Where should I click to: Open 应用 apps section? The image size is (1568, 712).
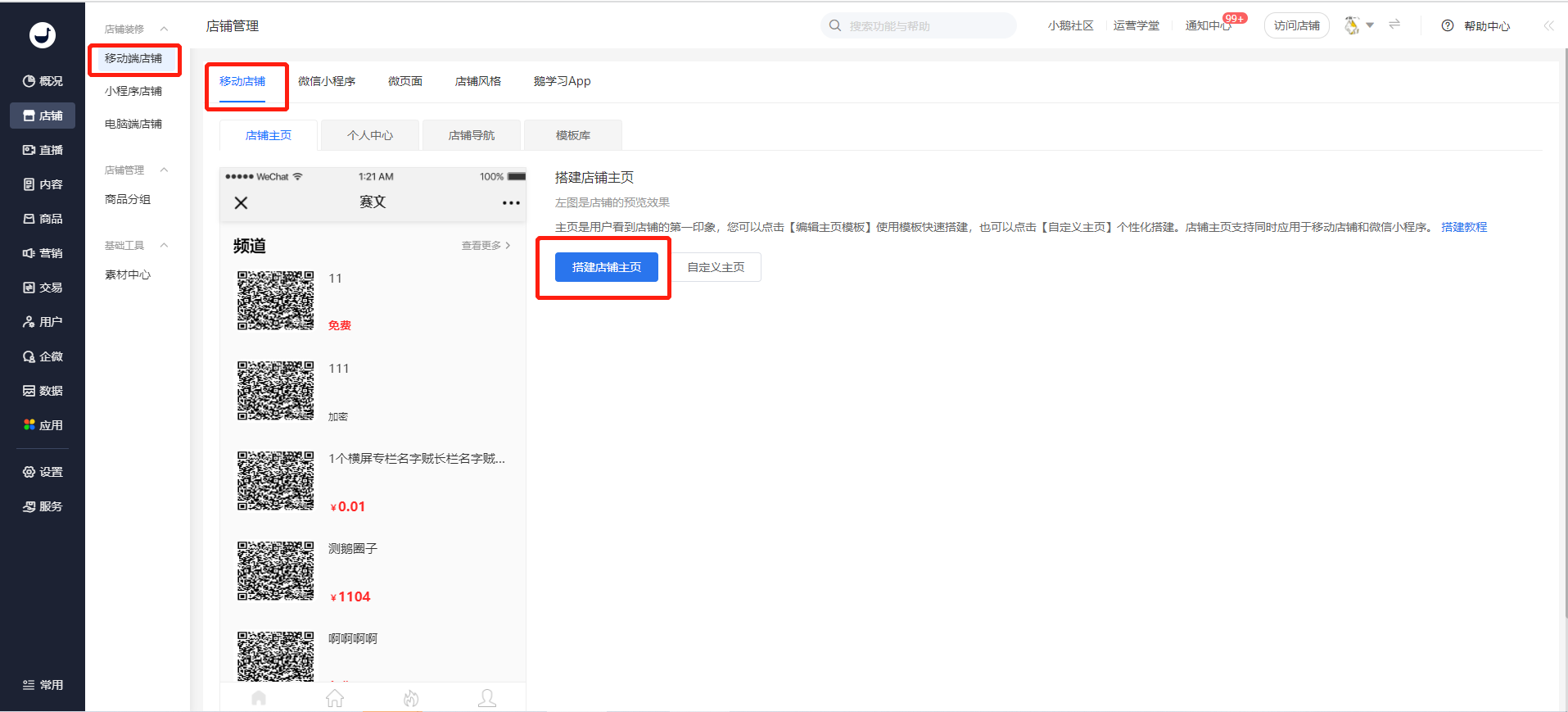(x=43, y=425)
